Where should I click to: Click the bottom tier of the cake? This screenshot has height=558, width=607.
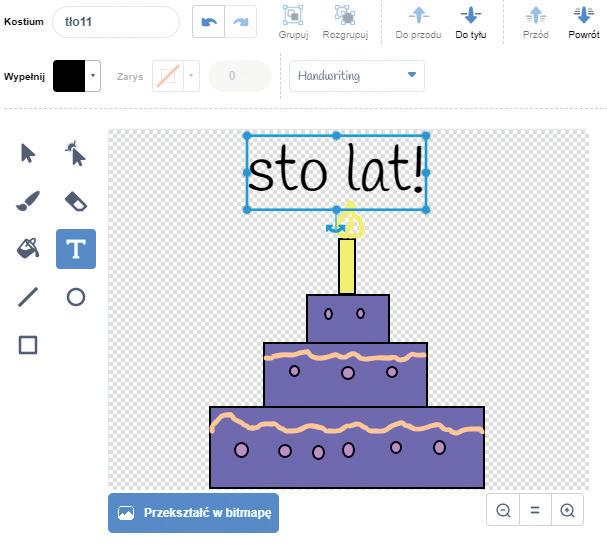click(x=347, y=447)
